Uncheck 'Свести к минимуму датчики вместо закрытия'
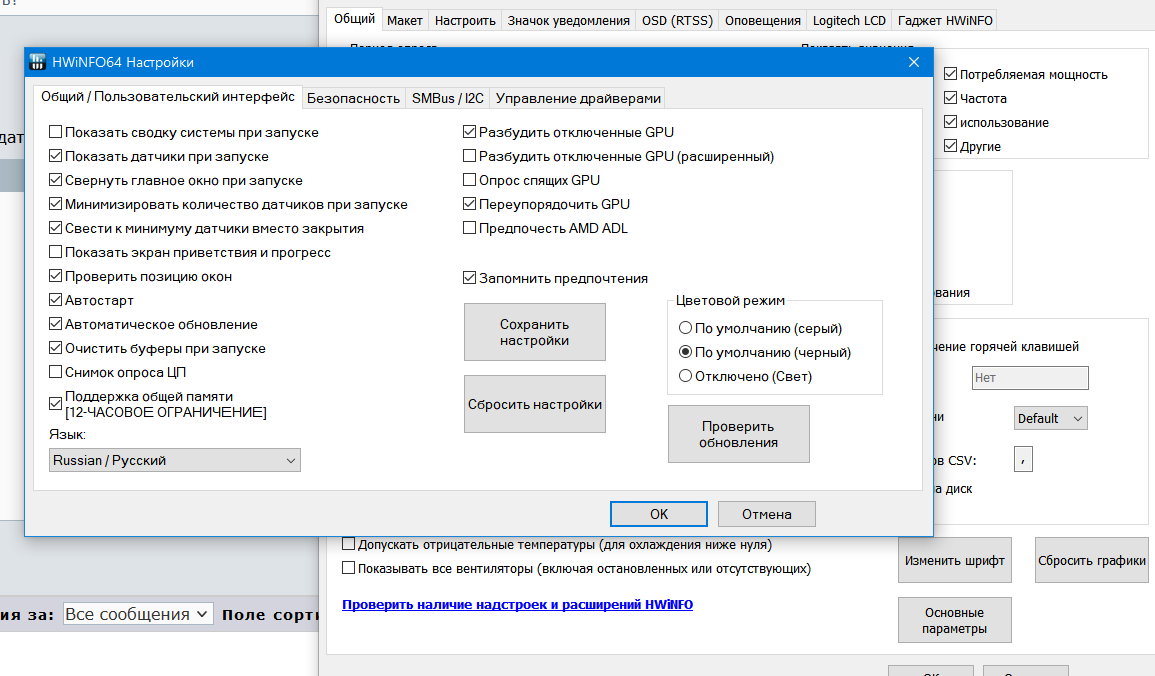 (x=55, y=228)
